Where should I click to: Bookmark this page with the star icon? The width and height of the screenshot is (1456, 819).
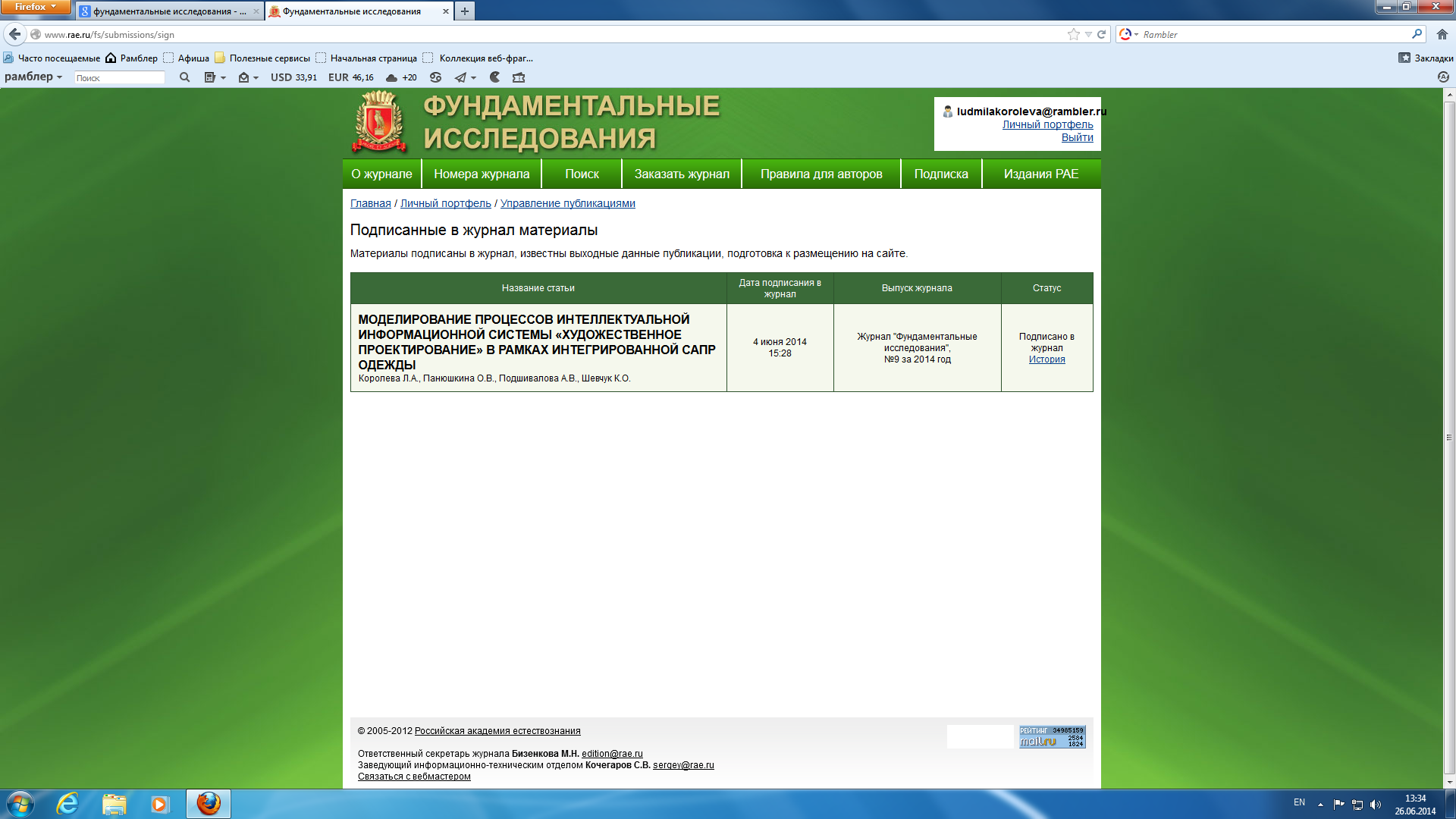(x=1073, y=34)
